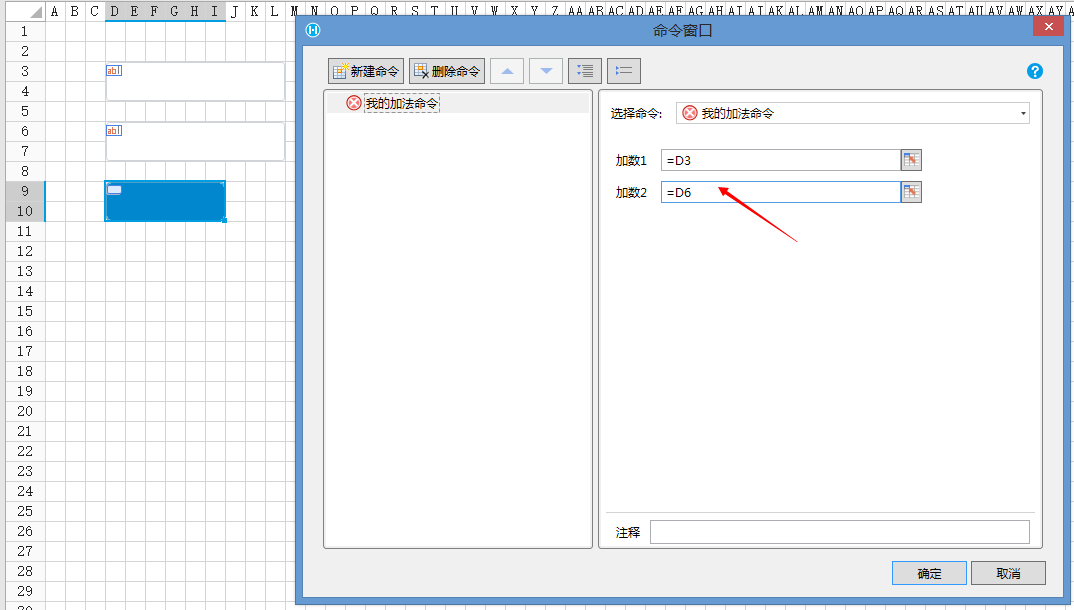Screen dimensions: 1074x610
Task: Click the textbox icon in row 6 cell
Action: click(x=114, y=131)
